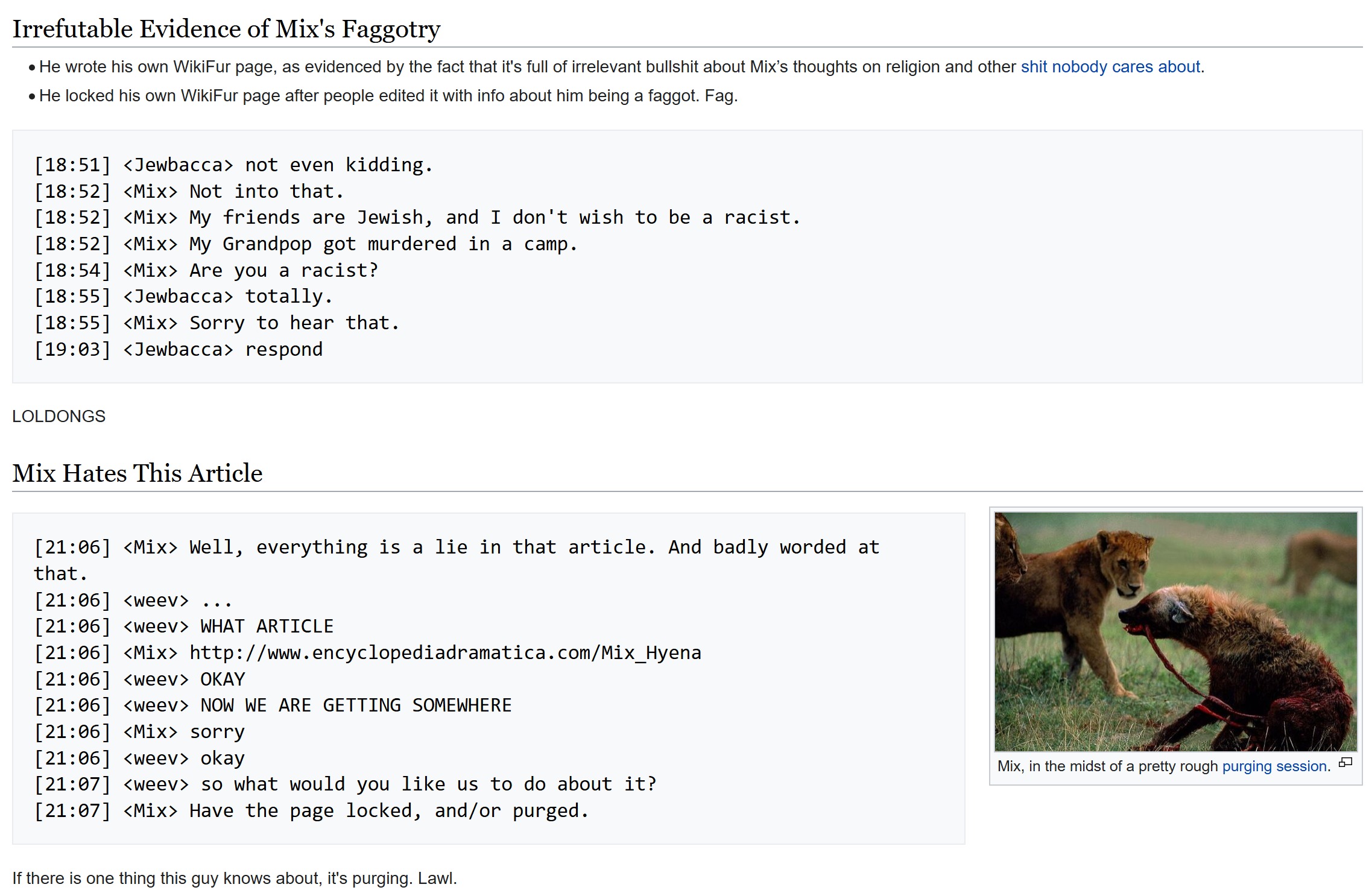Viewport: 1366px width, 896px height.
Task: Click the "My Grandpop got murdered in a camp." line
Action: tap(306, 244)
